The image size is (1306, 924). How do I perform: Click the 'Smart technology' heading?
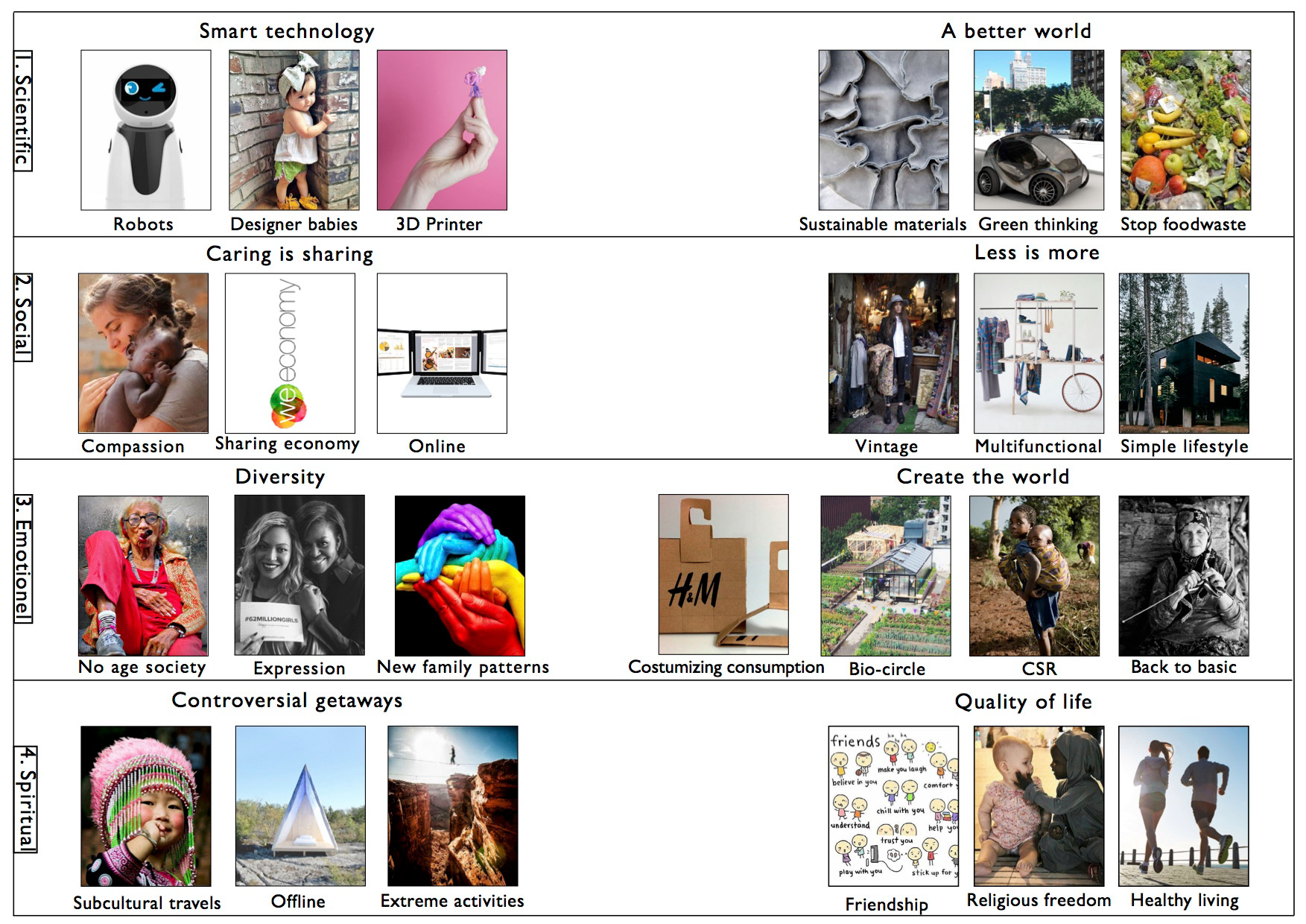(x=287, y=31)
